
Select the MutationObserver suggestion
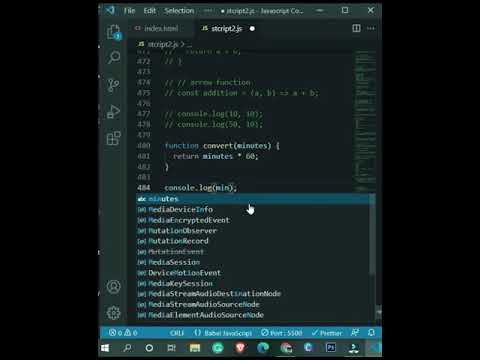tap(253, 231)
